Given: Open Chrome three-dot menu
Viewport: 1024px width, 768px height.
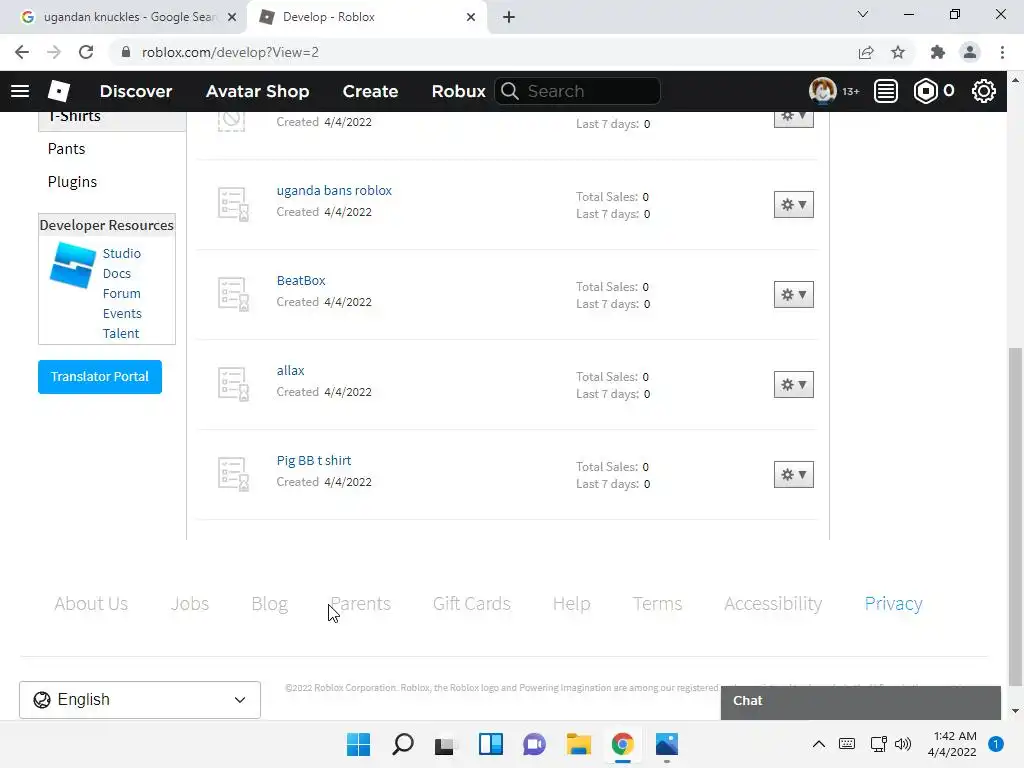Looking at the screenshot, I should pyautogui.click(x=1002, y=52).
